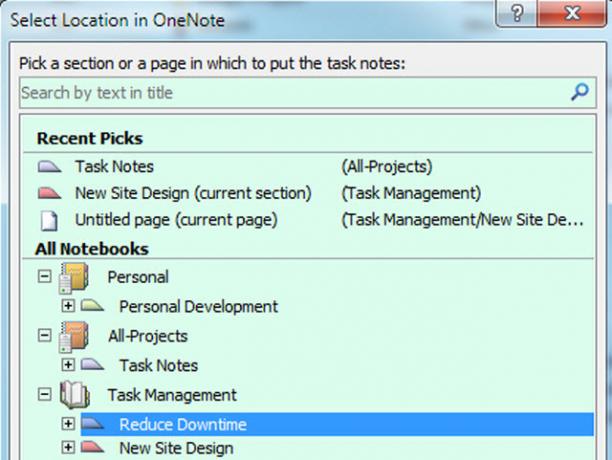Screen dimensions: 612x460
Task: Click the Reduce Downtime section icon
Action: 93,423
